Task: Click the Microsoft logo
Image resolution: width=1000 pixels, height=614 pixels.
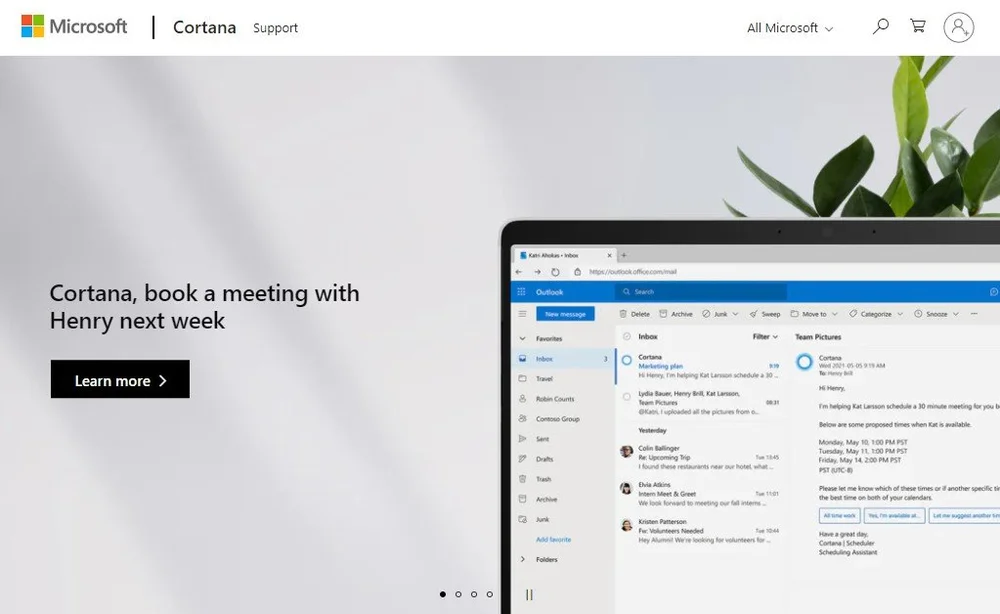Action: pyautogui.click(x=74, y=27)
